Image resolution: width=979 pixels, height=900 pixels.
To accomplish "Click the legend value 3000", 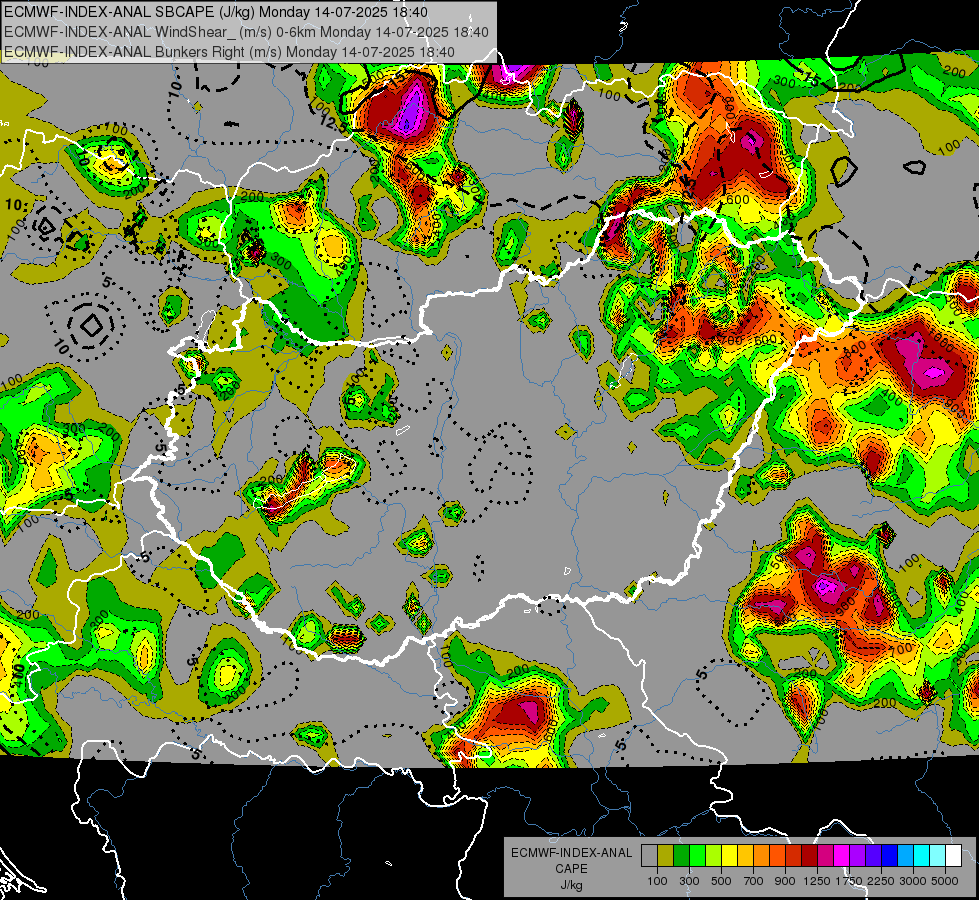I will (x=913, y=881).
